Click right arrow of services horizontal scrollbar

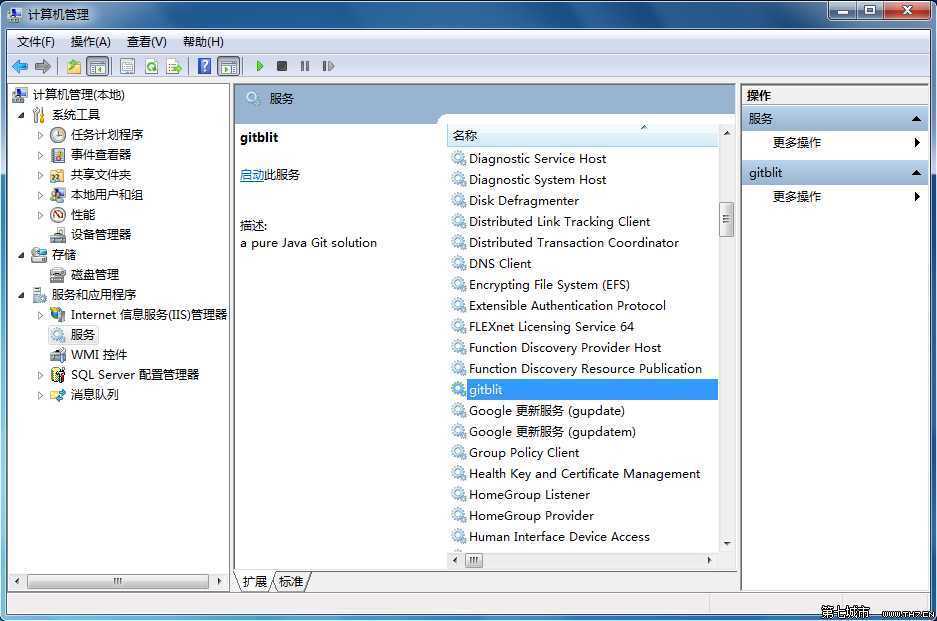[x=709, y=560]
